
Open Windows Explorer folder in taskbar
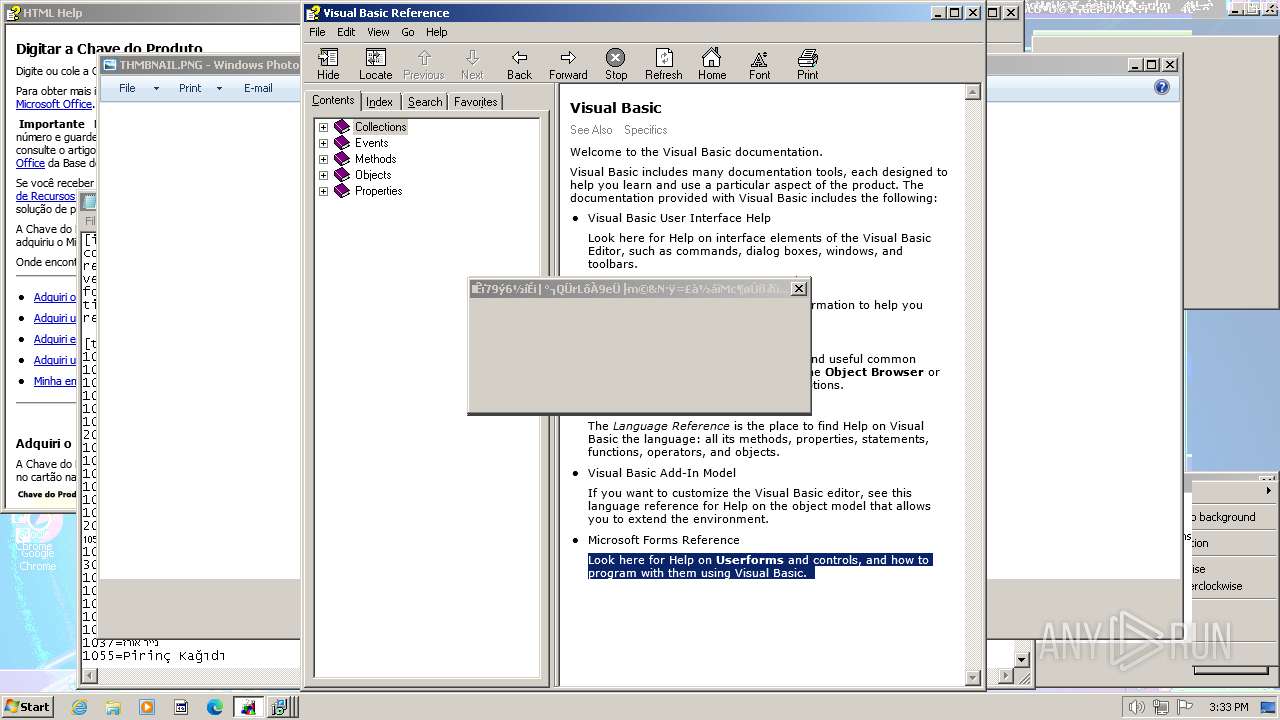tap(113, 707)
